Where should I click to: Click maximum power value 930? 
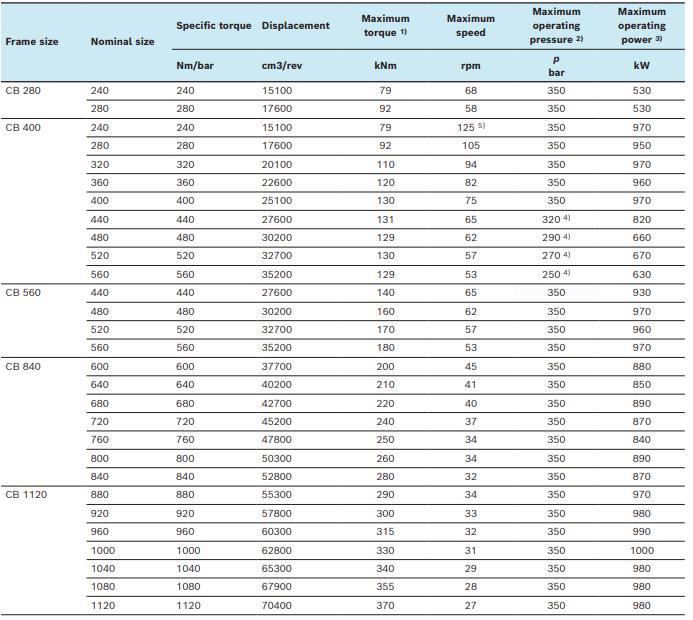tap(642, 293)
